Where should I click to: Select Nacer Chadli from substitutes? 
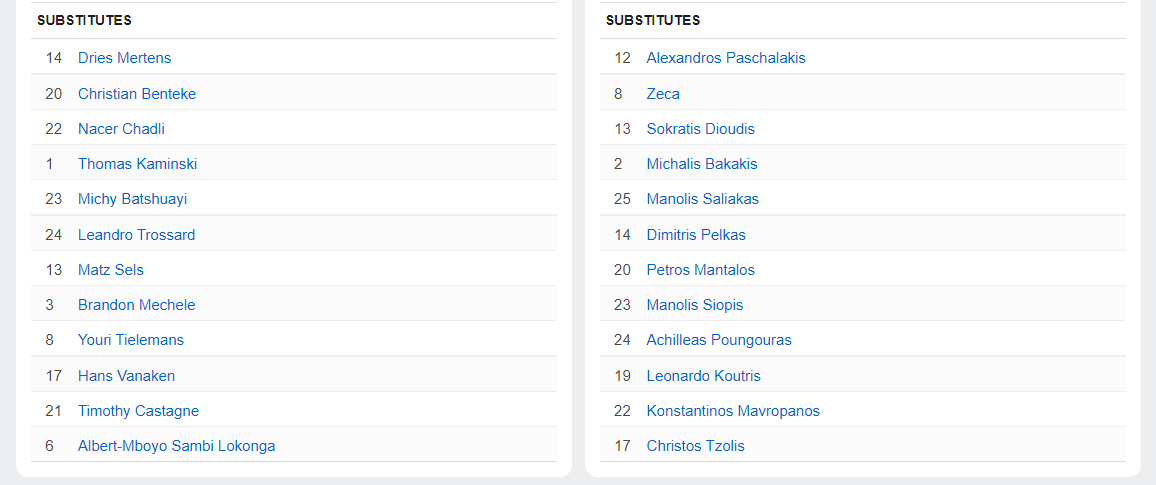(121, 129)
